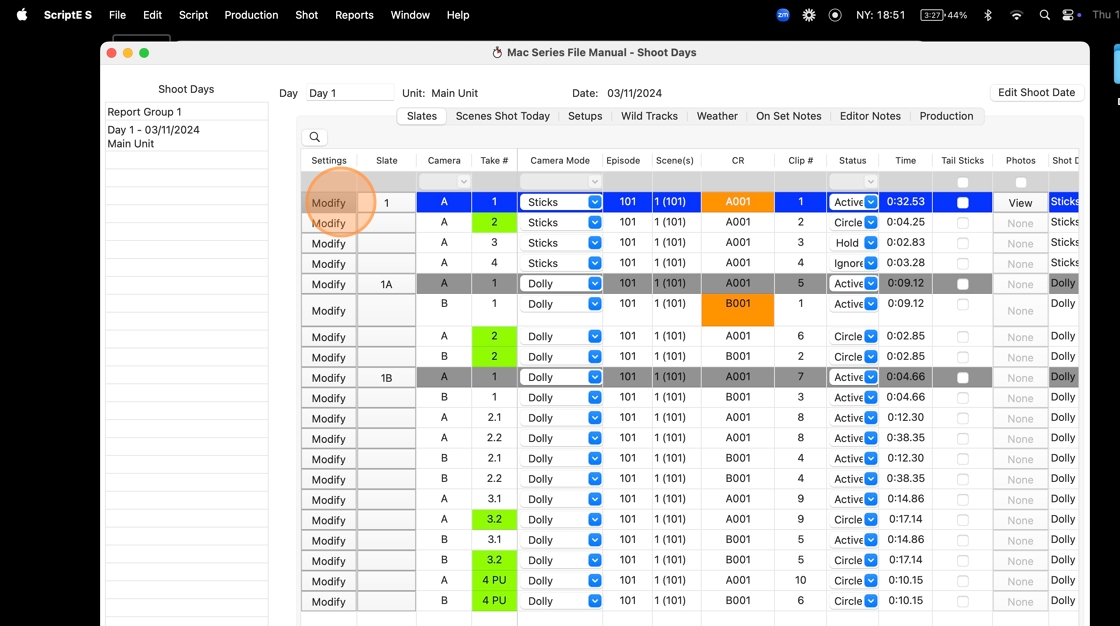1120x626 pixels.
Task: Click the Zoom icon in the menu bar
Action: pos(783,15)
